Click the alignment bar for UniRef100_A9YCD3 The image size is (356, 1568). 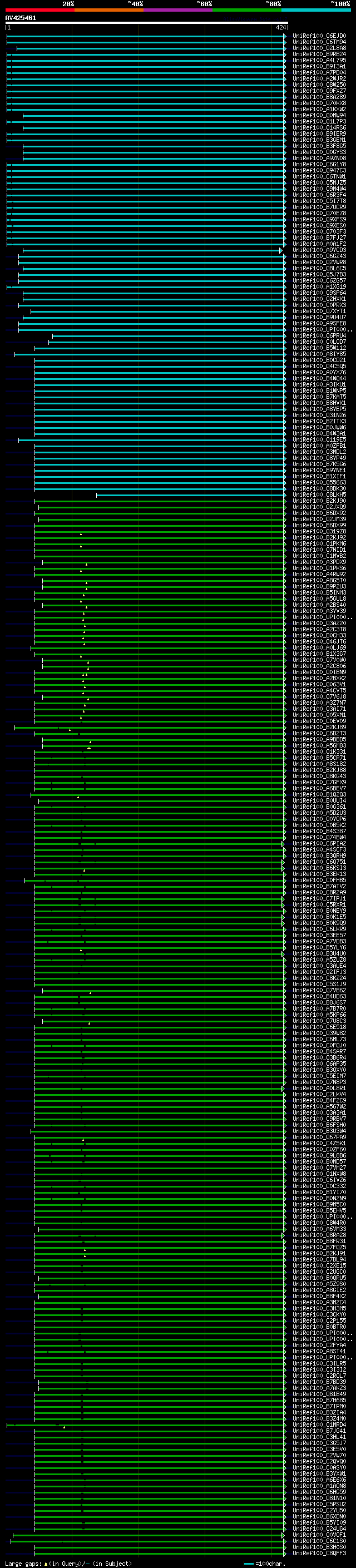(x=152, y=250)
